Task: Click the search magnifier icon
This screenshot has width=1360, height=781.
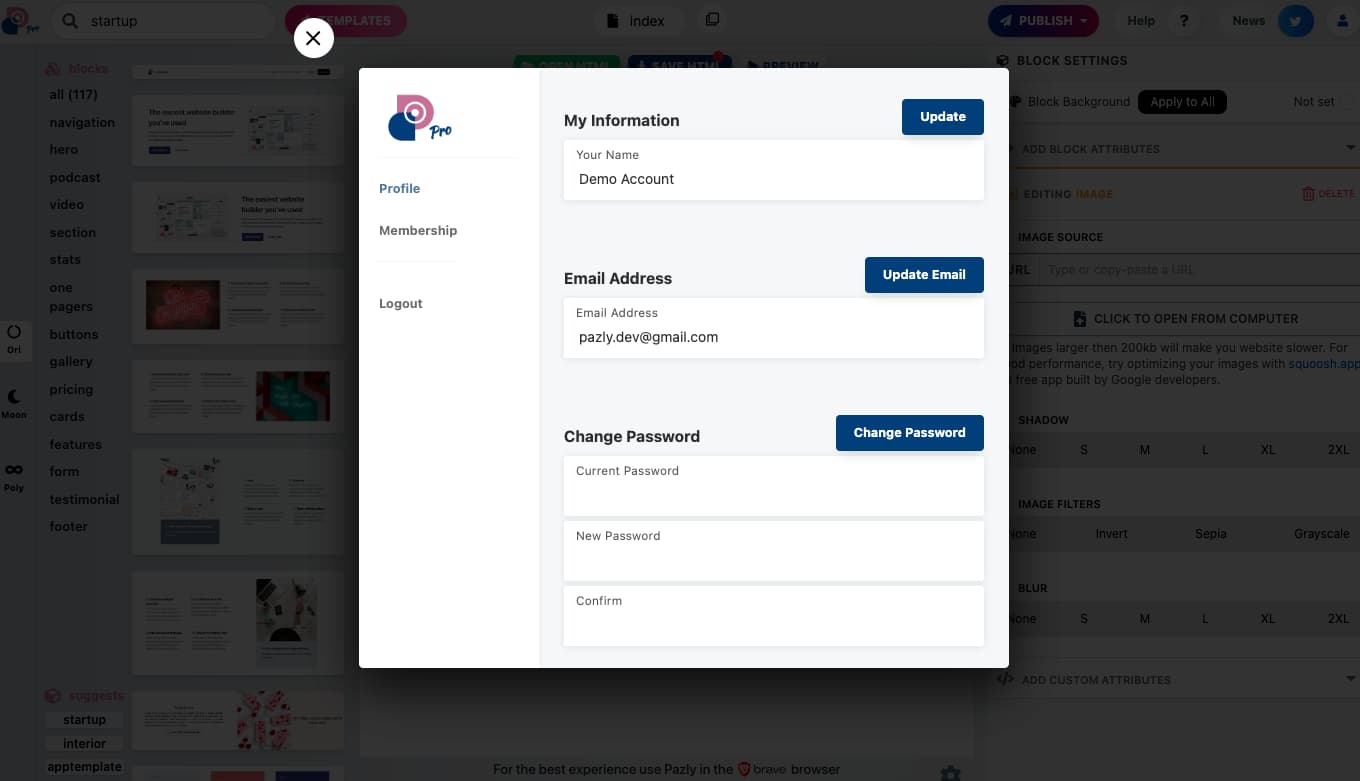Action: pos(70,21)
